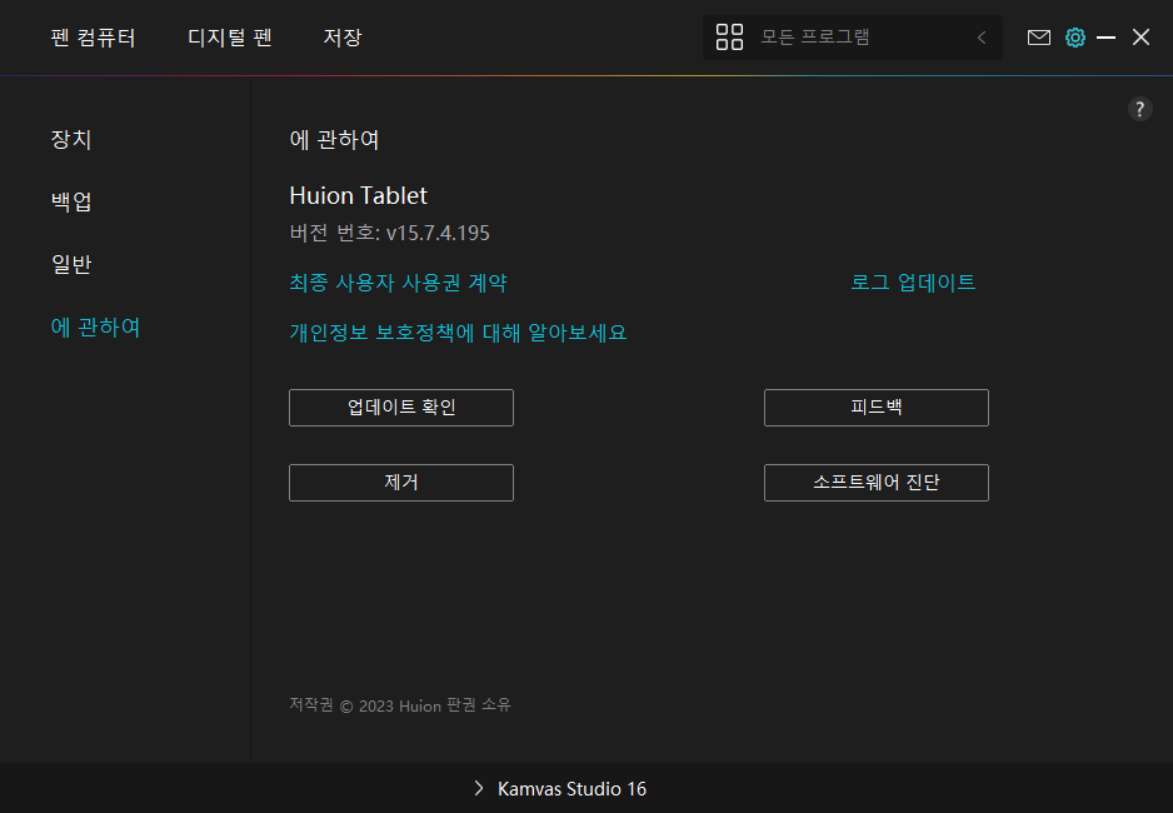1173x813 pixels.
Task: Open the 모든 프로그램 program dropdown
Action: coord(815,38)
